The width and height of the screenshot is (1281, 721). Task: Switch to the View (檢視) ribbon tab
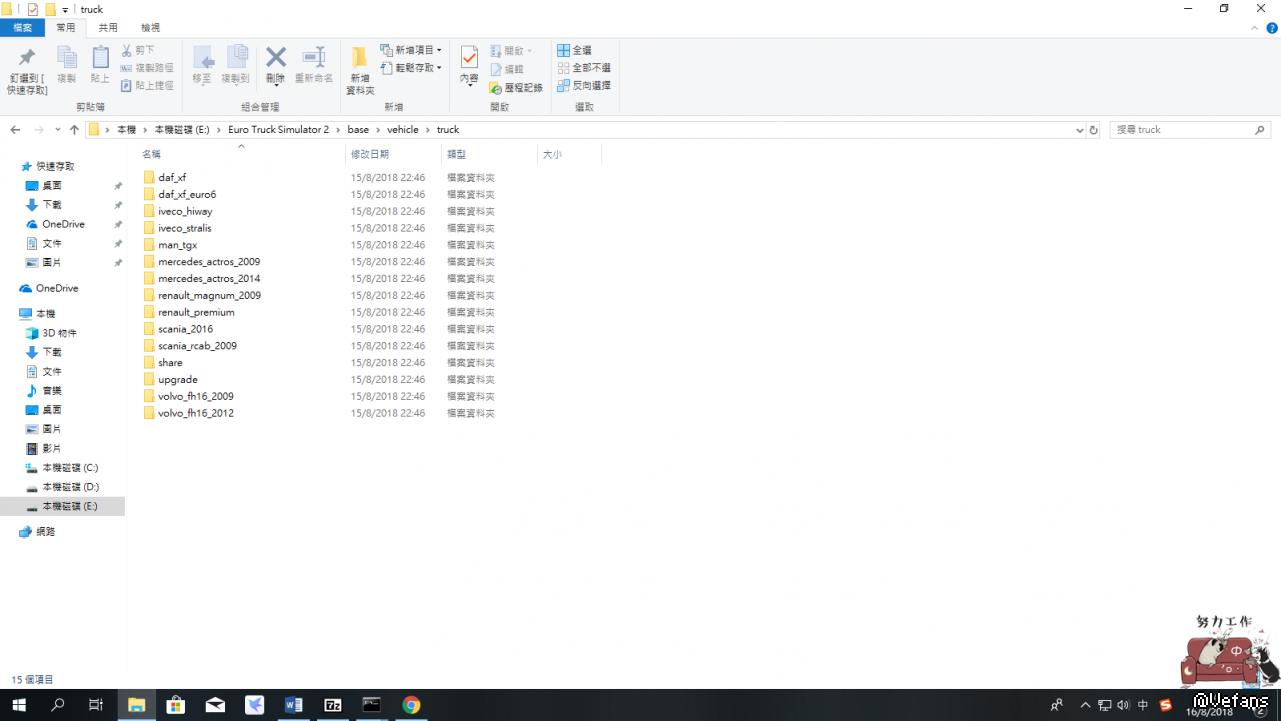pyautogui.click(x=150, y=28)
